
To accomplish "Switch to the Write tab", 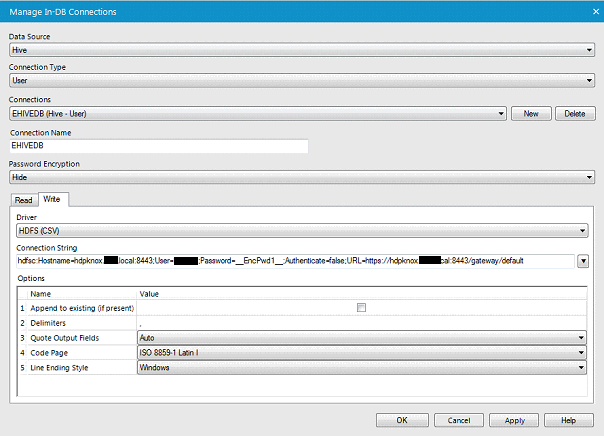I will tap(52, 199).
